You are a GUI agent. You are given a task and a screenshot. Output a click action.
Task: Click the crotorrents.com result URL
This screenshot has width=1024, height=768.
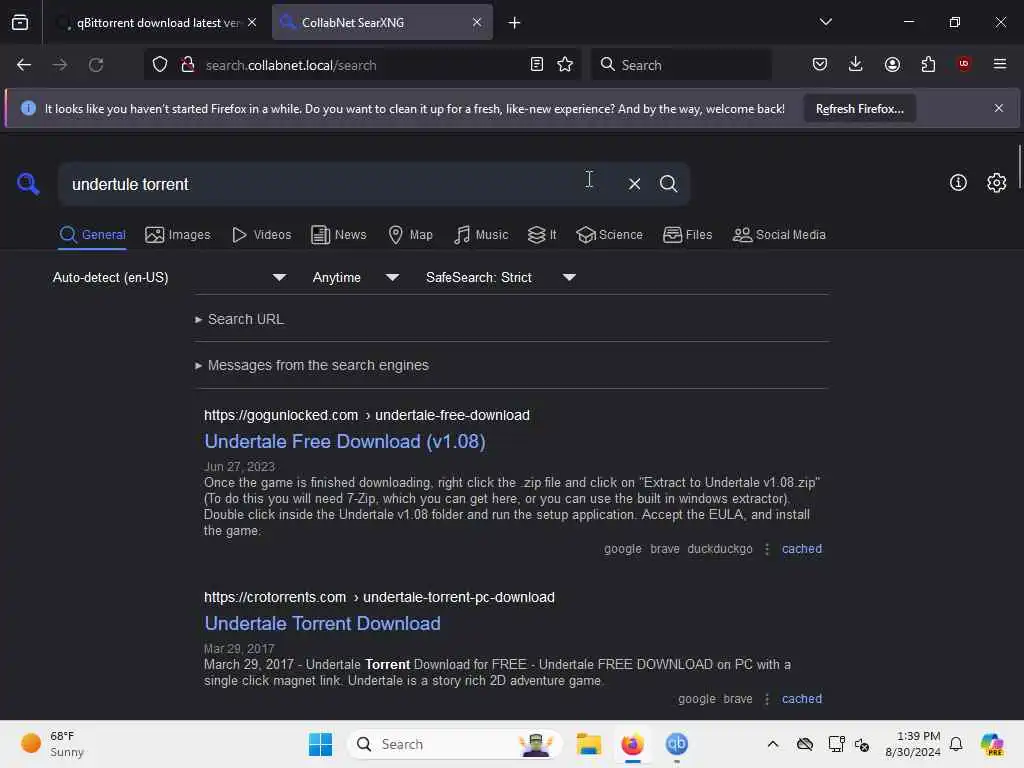[x=379, y=598]
